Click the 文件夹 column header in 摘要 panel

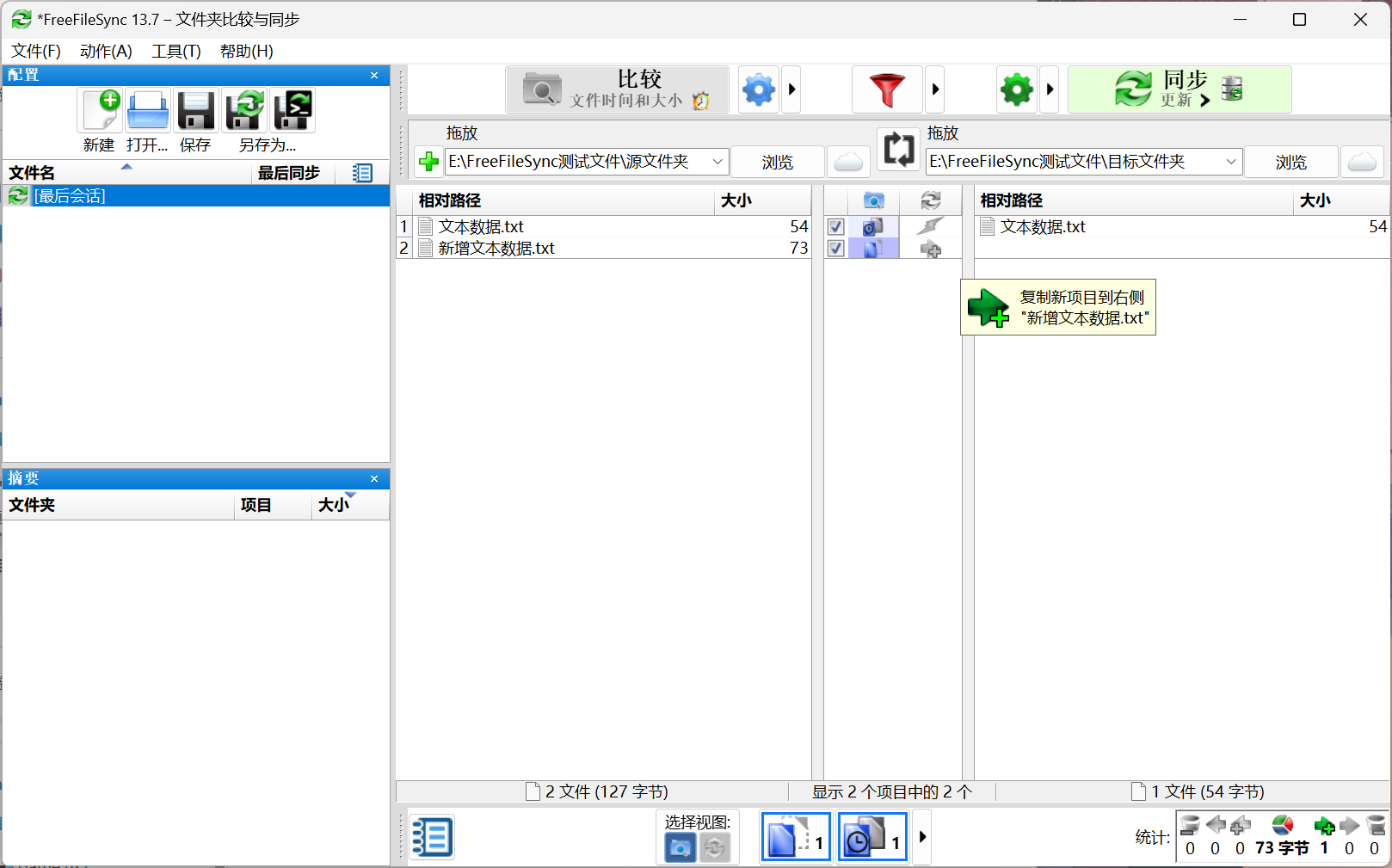coord(119,505)
